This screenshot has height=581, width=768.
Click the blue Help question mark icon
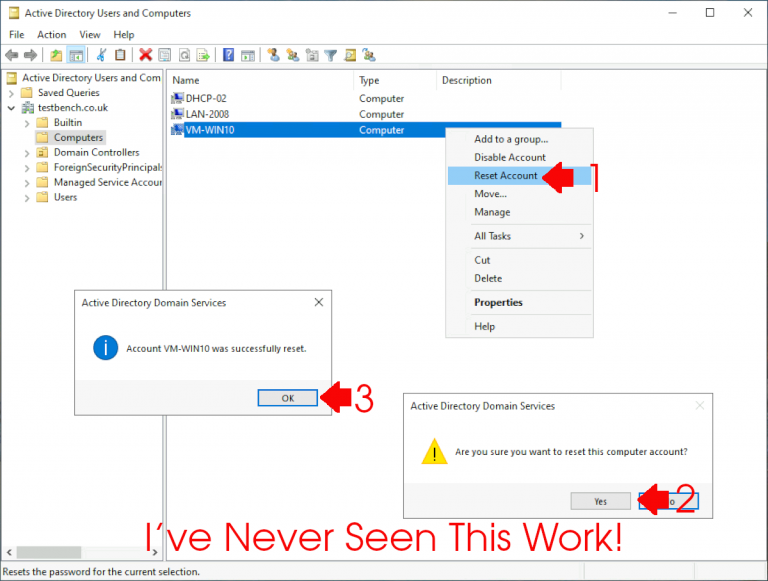click(229, 55)
